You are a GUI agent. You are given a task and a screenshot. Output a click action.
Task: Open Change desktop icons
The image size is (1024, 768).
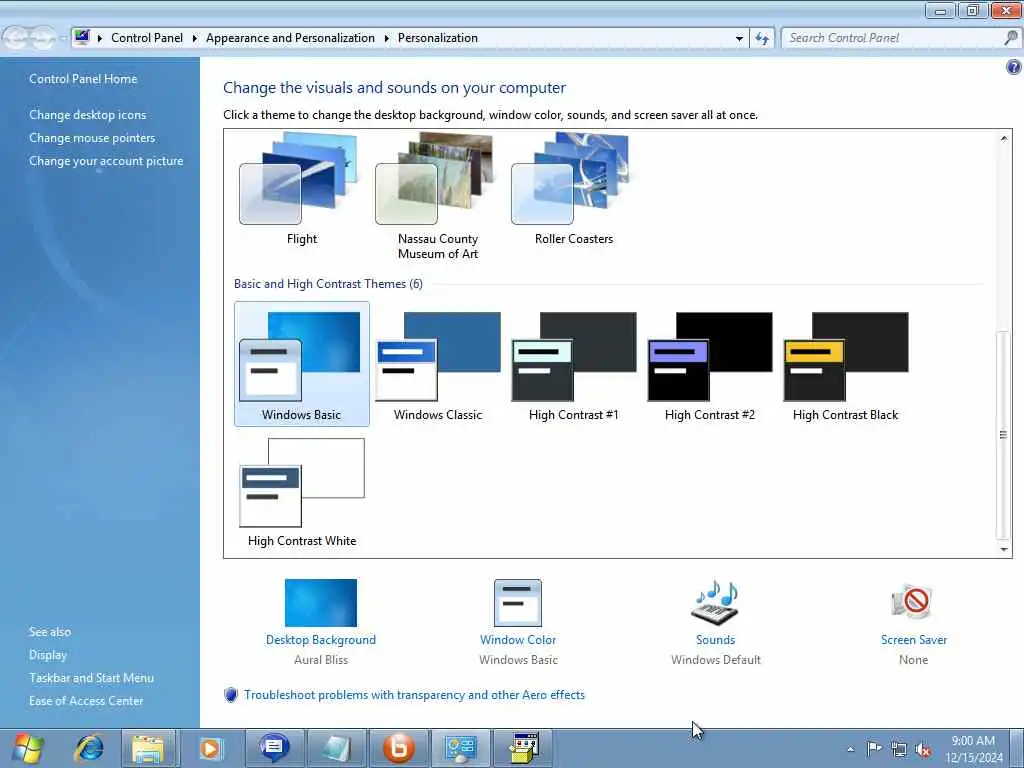point(88,115)
